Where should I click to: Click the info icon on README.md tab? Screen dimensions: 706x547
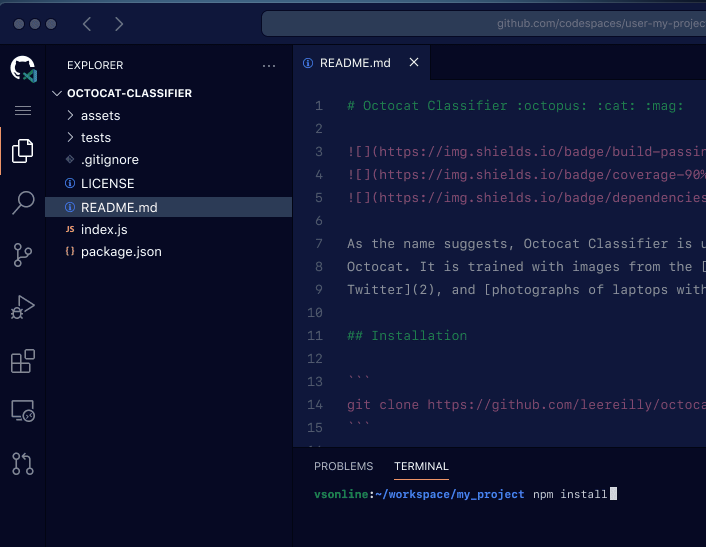(x=308, y=63)
